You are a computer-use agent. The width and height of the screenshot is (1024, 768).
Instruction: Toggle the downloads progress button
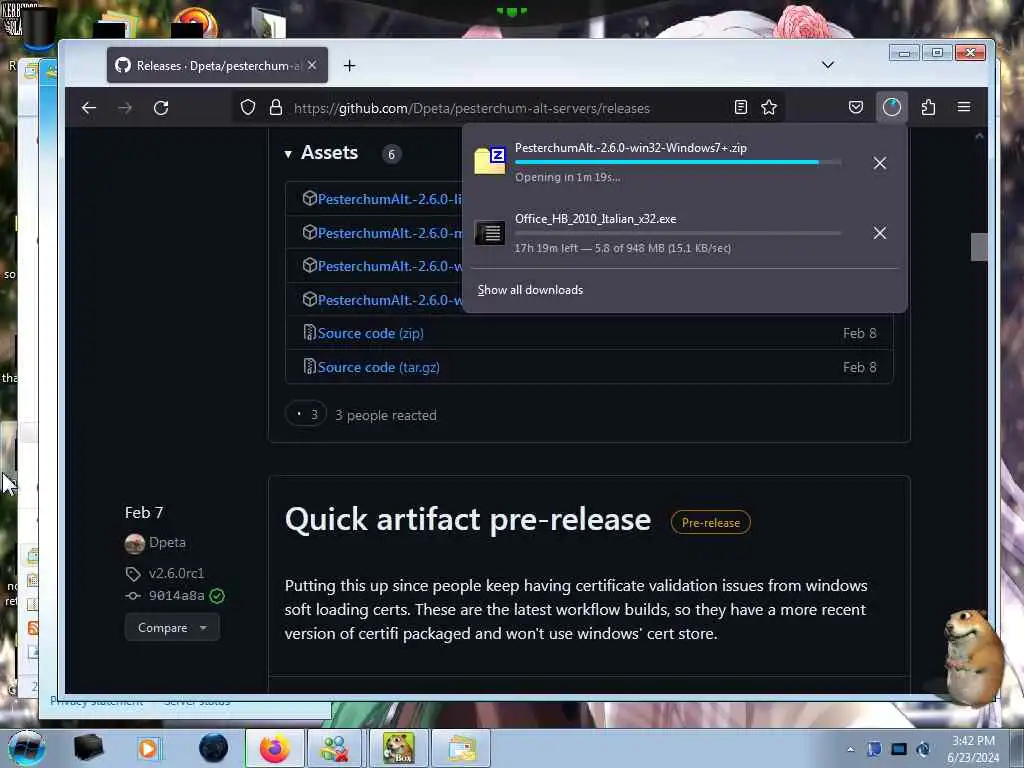coord(891,107)
